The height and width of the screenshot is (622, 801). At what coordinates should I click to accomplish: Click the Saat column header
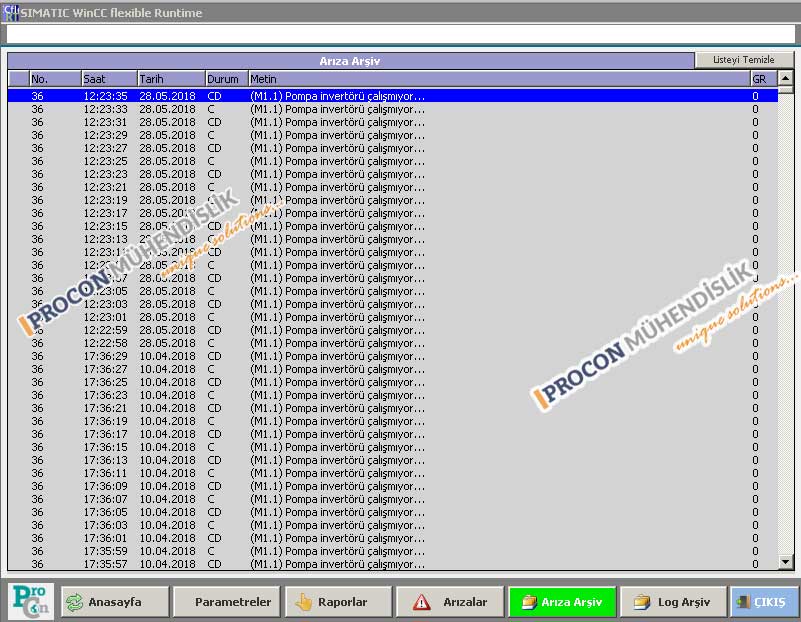[109, 79]
